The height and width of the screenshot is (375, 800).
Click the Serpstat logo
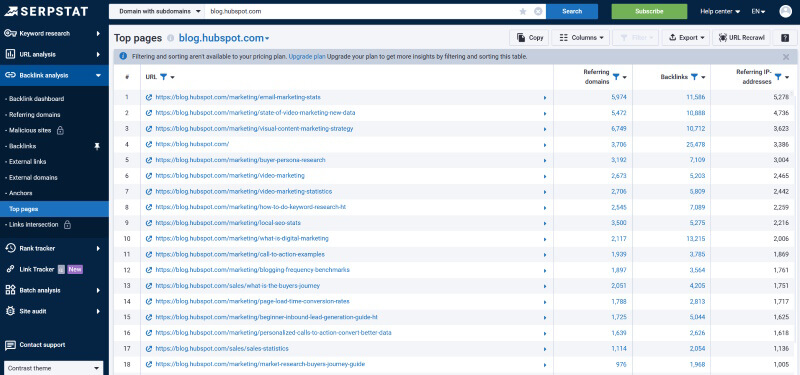(46, 11)
